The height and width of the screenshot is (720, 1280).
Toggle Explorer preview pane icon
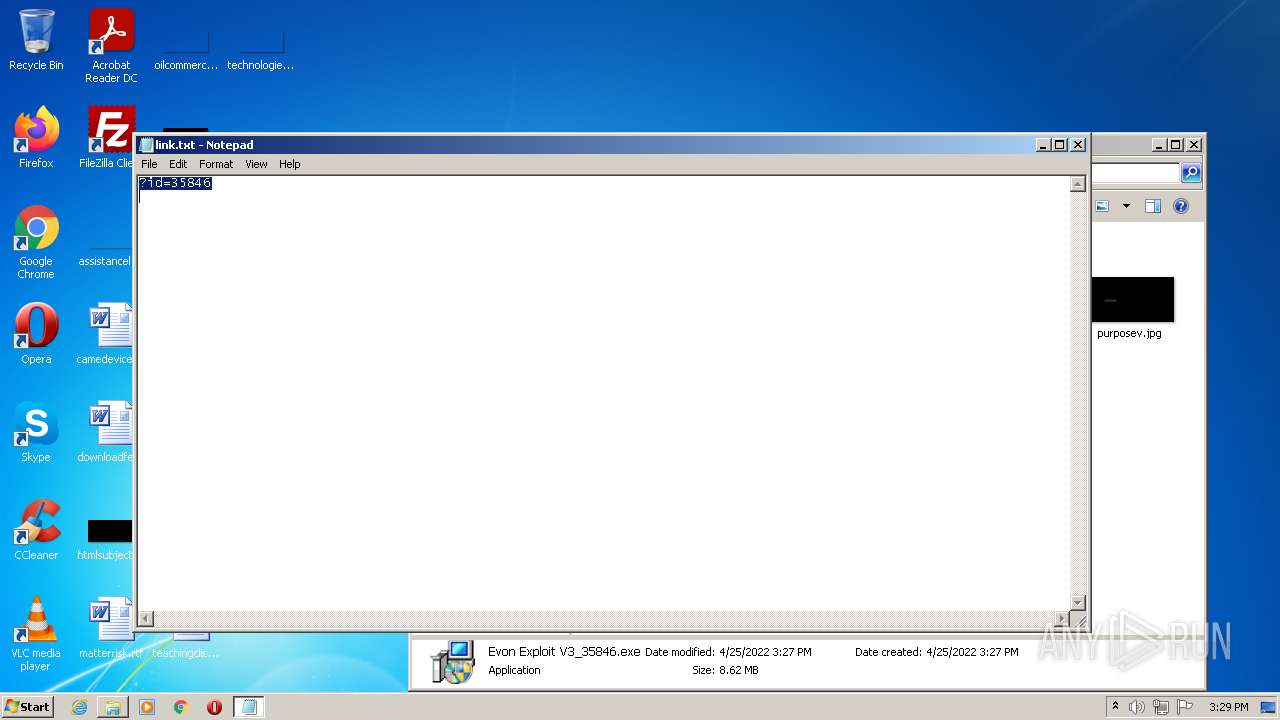[1152, 206]
